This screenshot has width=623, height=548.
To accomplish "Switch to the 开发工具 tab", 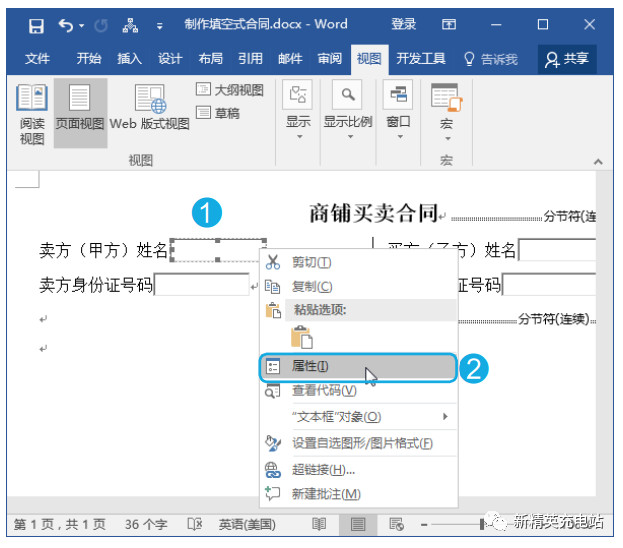I will pyautogui.click(x=421, y=59).
